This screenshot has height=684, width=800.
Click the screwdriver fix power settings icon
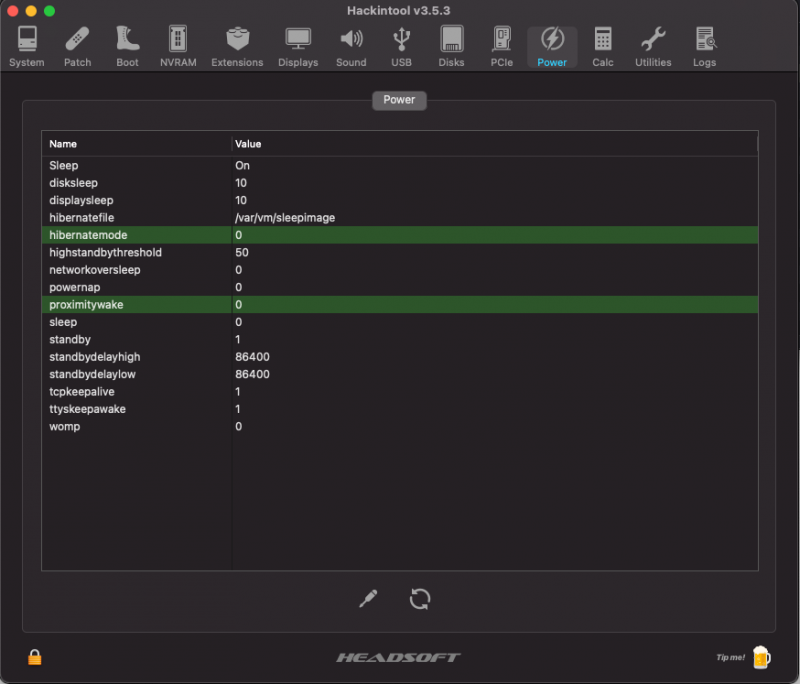[x=368, y=599]
